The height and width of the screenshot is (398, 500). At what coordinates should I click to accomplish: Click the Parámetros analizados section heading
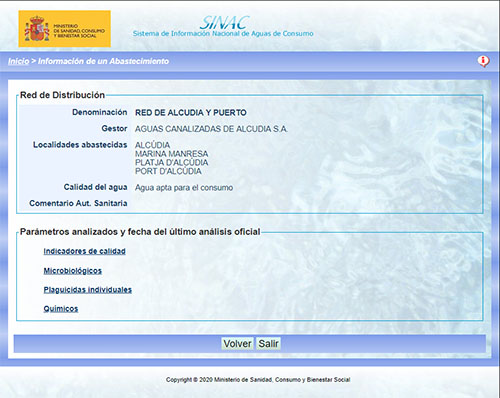[x=140, y=232]
